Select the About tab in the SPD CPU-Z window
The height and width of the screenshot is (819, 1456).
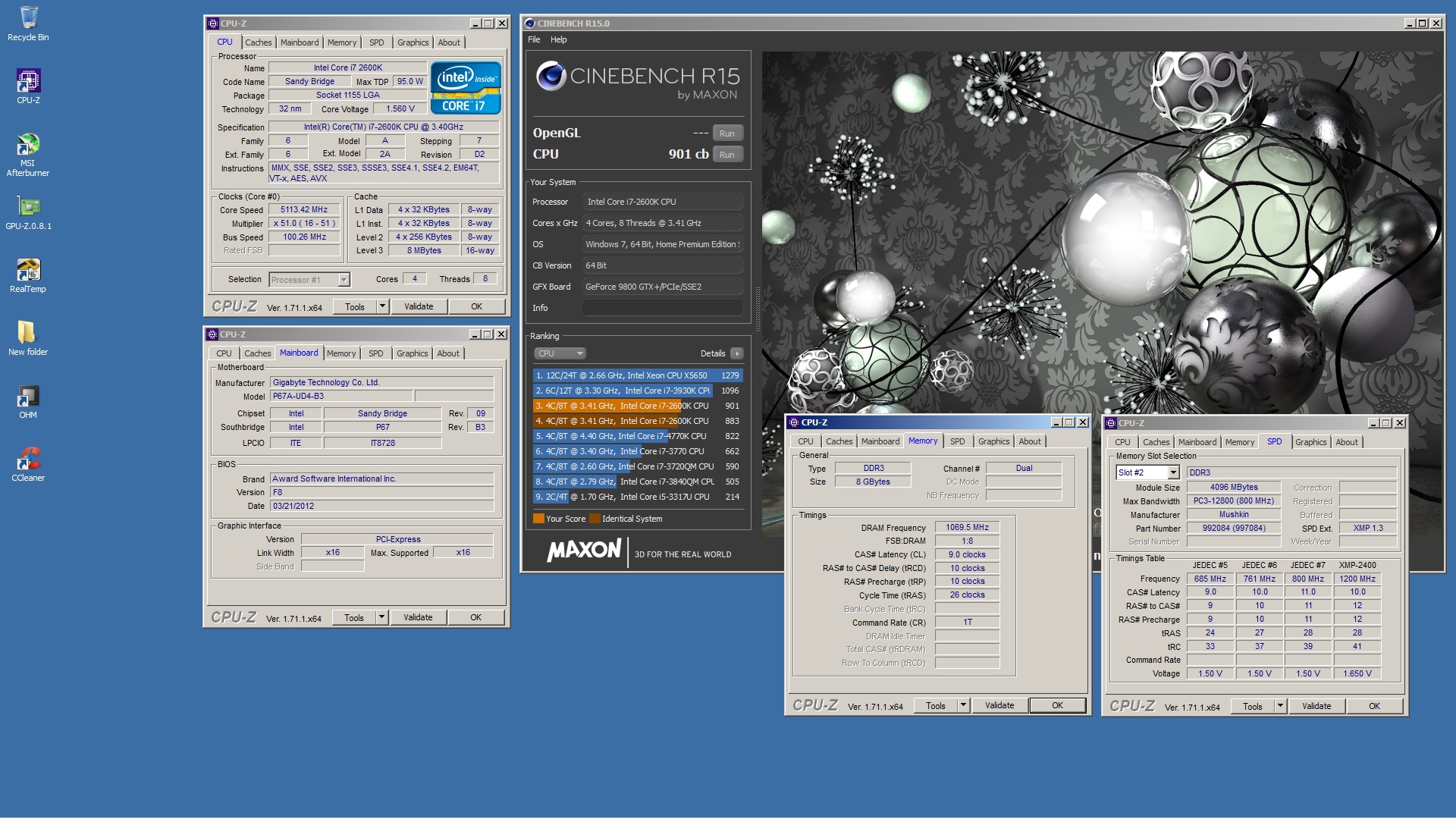1347,442
